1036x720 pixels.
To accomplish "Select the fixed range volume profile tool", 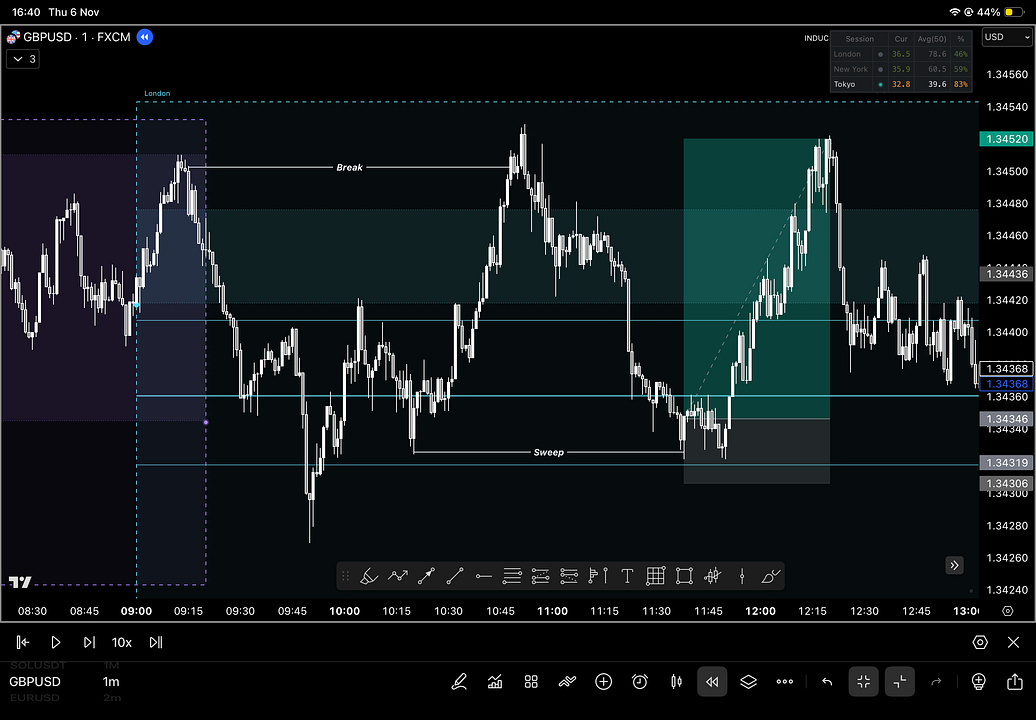I will click(598, 577).
